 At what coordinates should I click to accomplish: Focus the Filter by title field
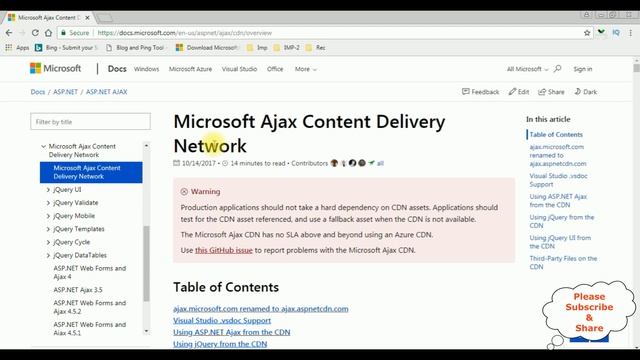[x=90, y=122]
